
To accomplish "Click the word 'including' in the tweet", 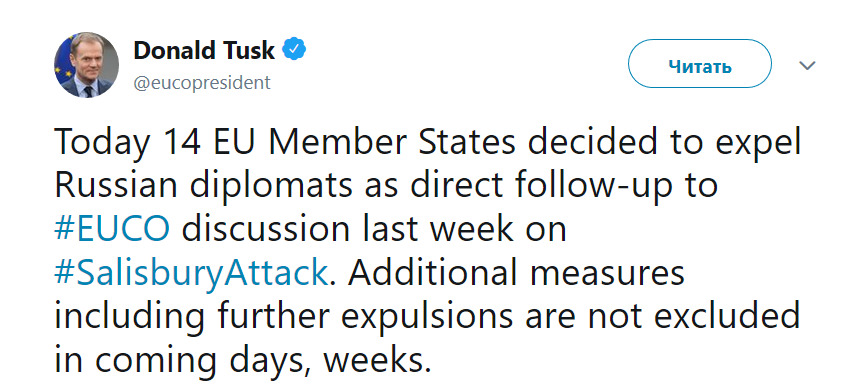I will pyautogui.click(x=130, y=318).
